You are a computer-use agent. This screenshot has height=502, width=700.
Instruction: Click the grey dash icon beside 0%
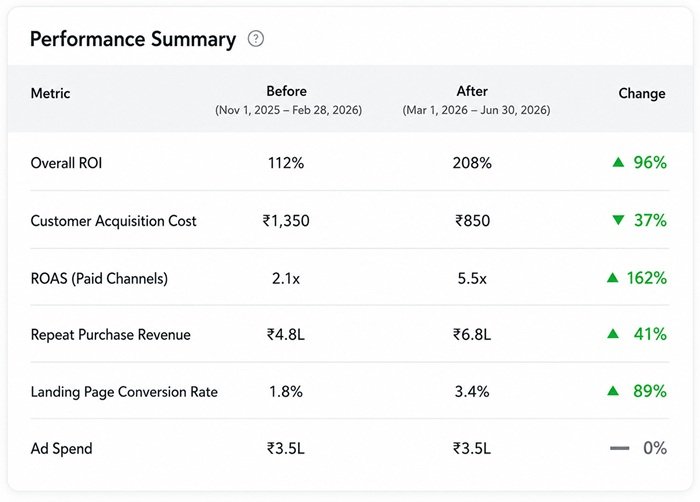pyautogui.click(x=620, y=448)
